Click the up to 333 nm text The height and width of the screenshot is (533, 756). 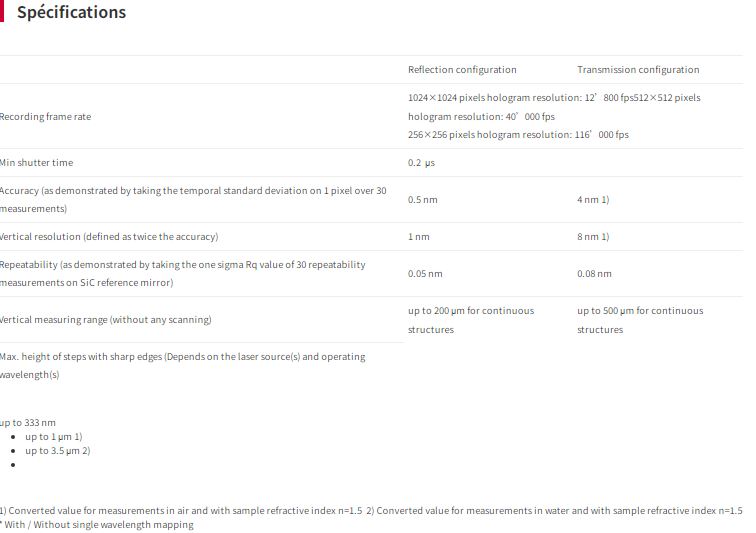pyautogui.click(x=28, y=423)
